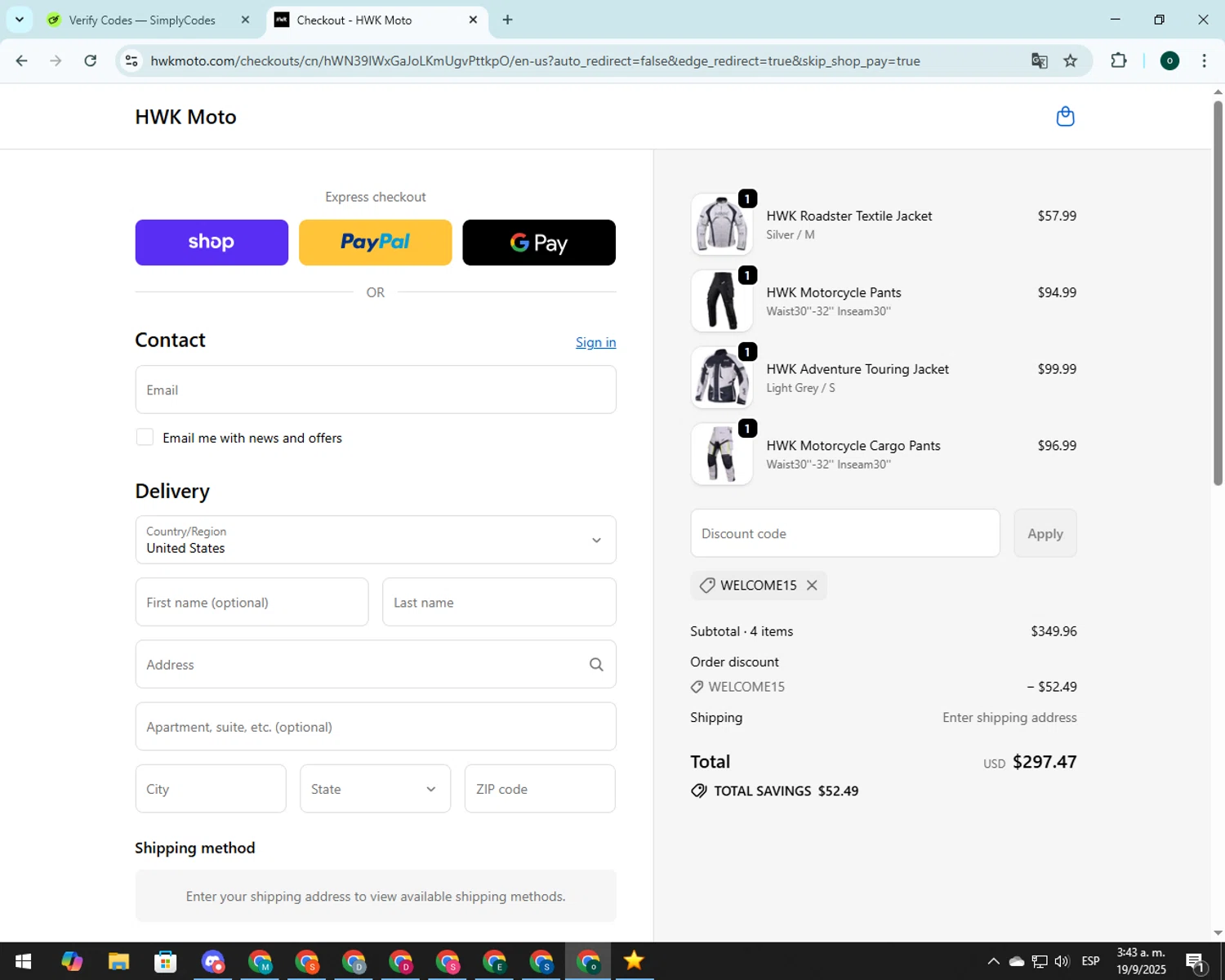Remove the WELCOME15 discount tag
Screen dimensions: 1225x980
click(x=812, y=586)
